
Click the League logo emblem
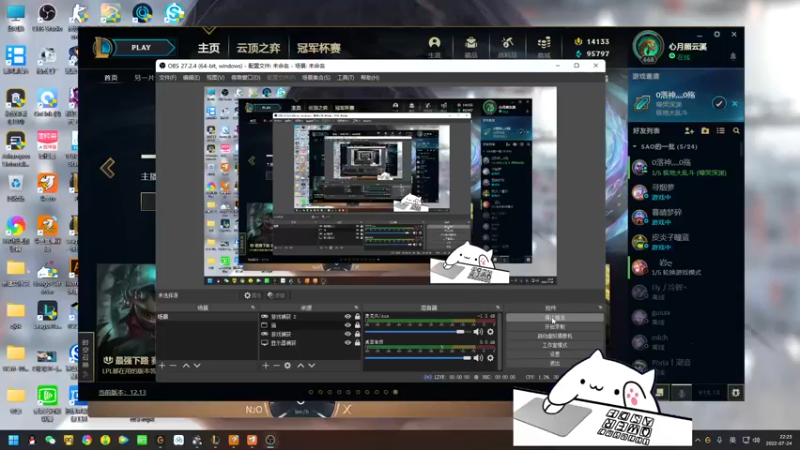coord(103,47)
